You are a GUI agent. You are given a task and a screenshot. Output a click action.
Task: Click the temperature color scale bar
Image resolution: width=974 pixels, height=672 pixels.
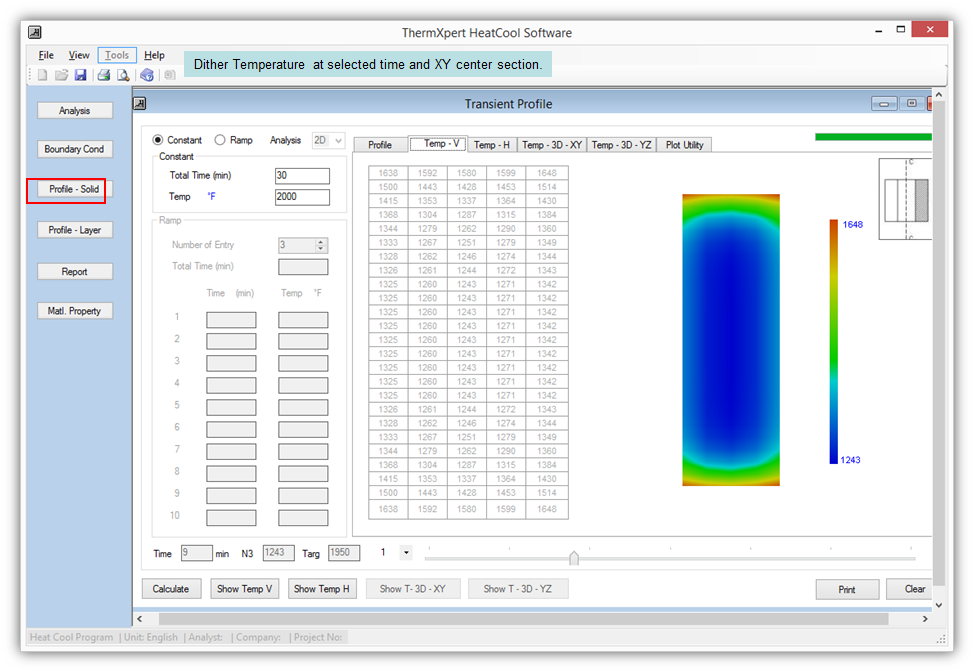[x=834, y=342]
